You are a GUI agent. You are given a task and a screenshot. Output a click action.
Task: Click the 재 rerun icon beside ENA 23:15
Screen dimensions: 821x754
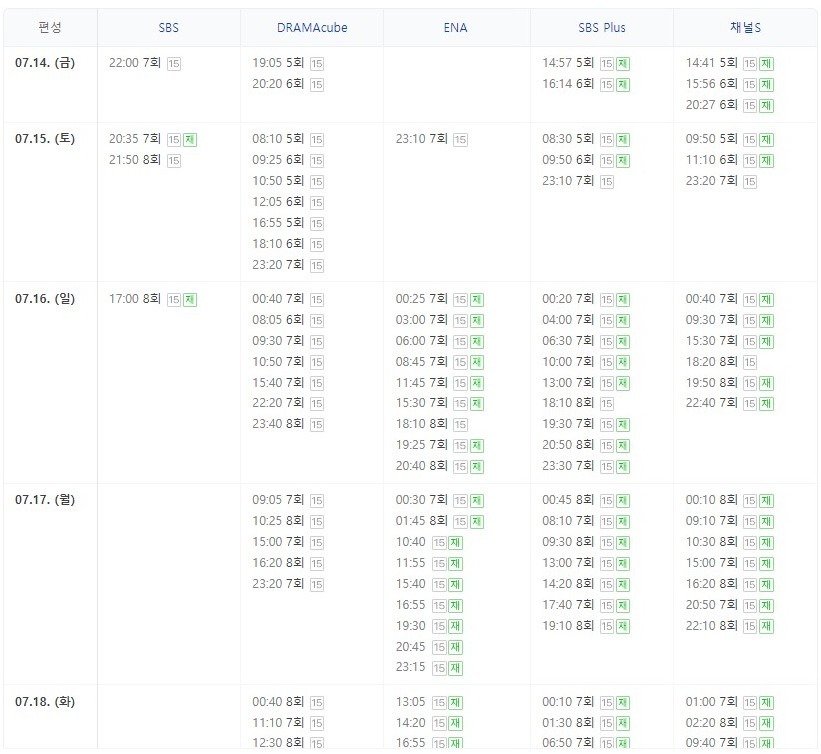(x=456, y=668)
